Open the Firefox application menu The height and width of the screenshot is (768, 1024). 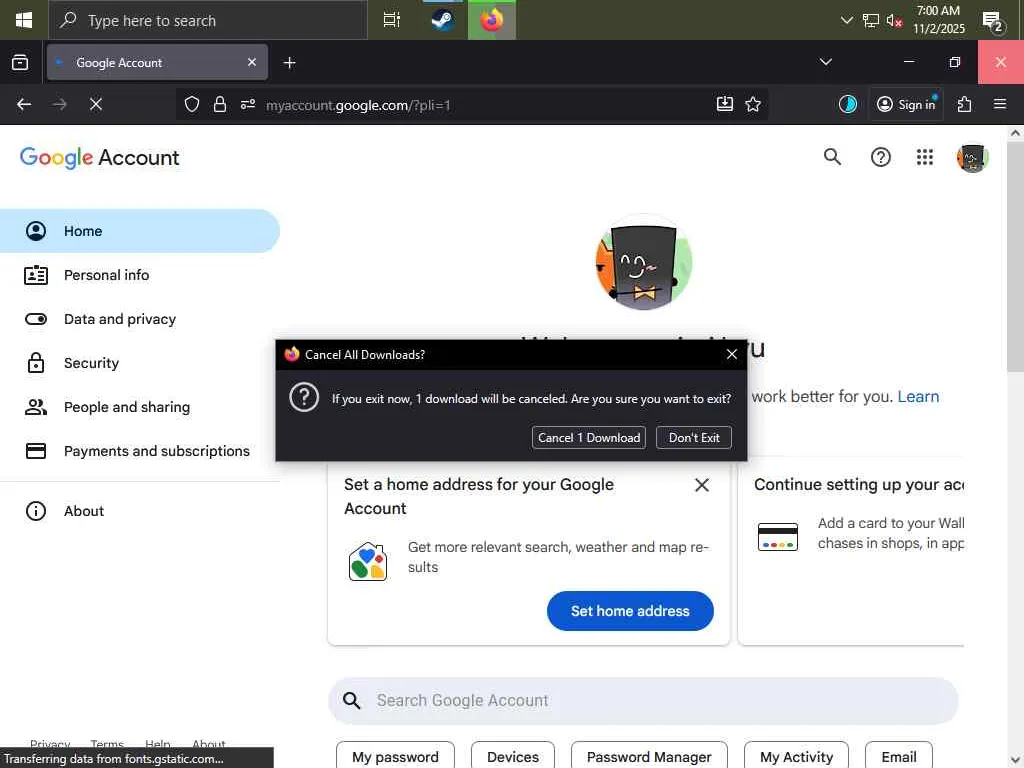point(999,104)
